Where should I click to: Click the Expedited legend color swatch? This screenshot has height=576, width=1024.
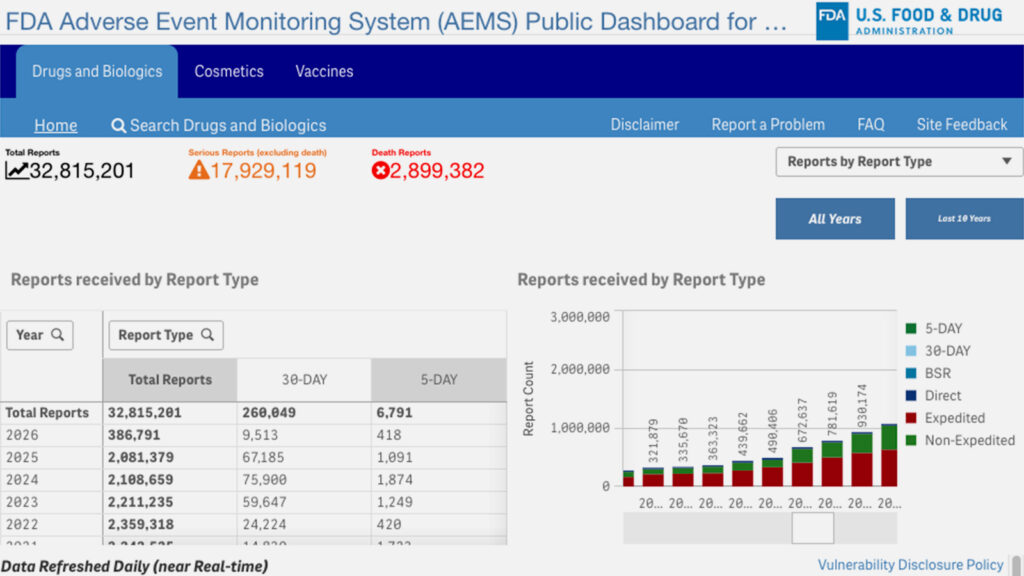[911, 418]
